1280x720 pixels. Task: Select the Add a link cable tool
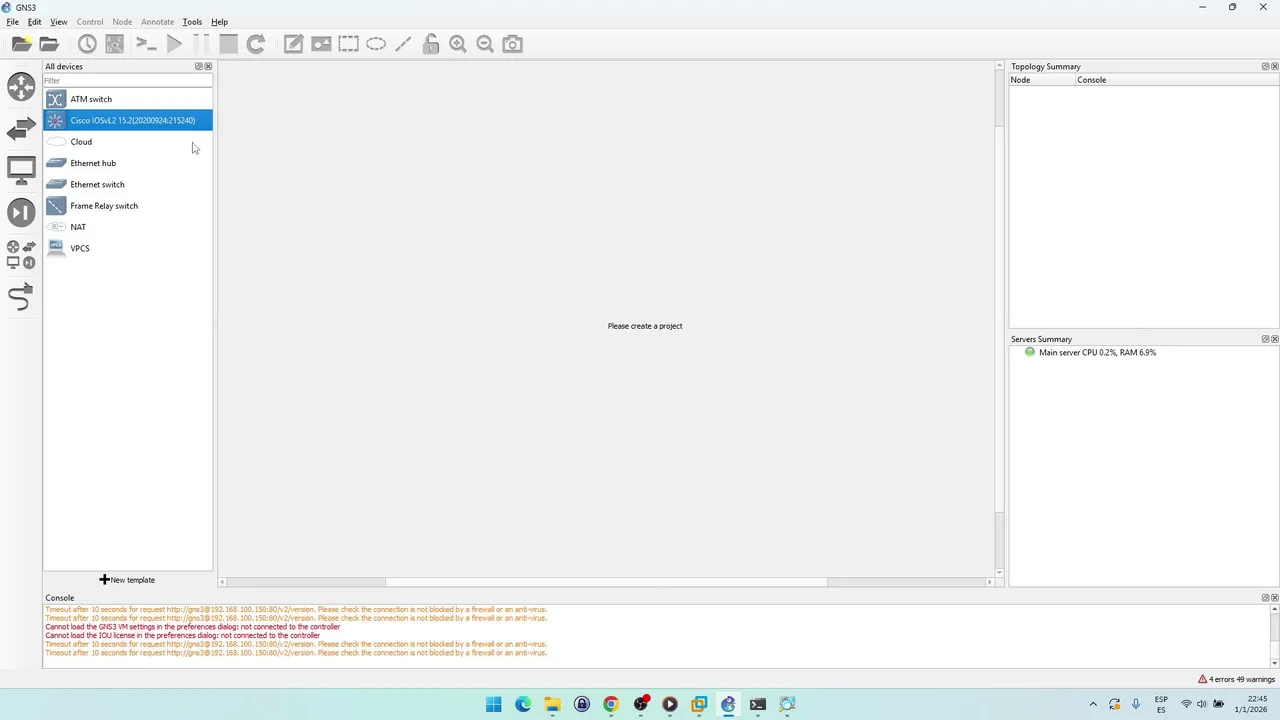click(21, 297)
